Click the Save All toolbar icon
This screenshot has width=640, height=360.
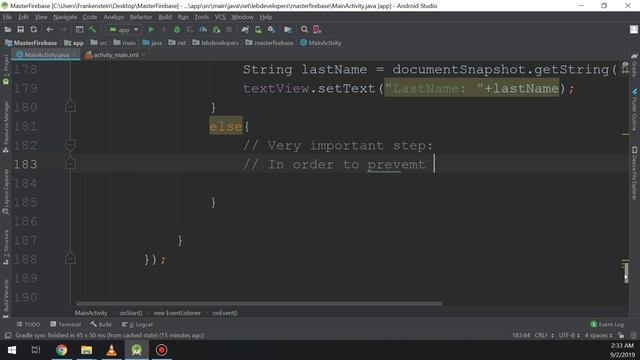20,29
